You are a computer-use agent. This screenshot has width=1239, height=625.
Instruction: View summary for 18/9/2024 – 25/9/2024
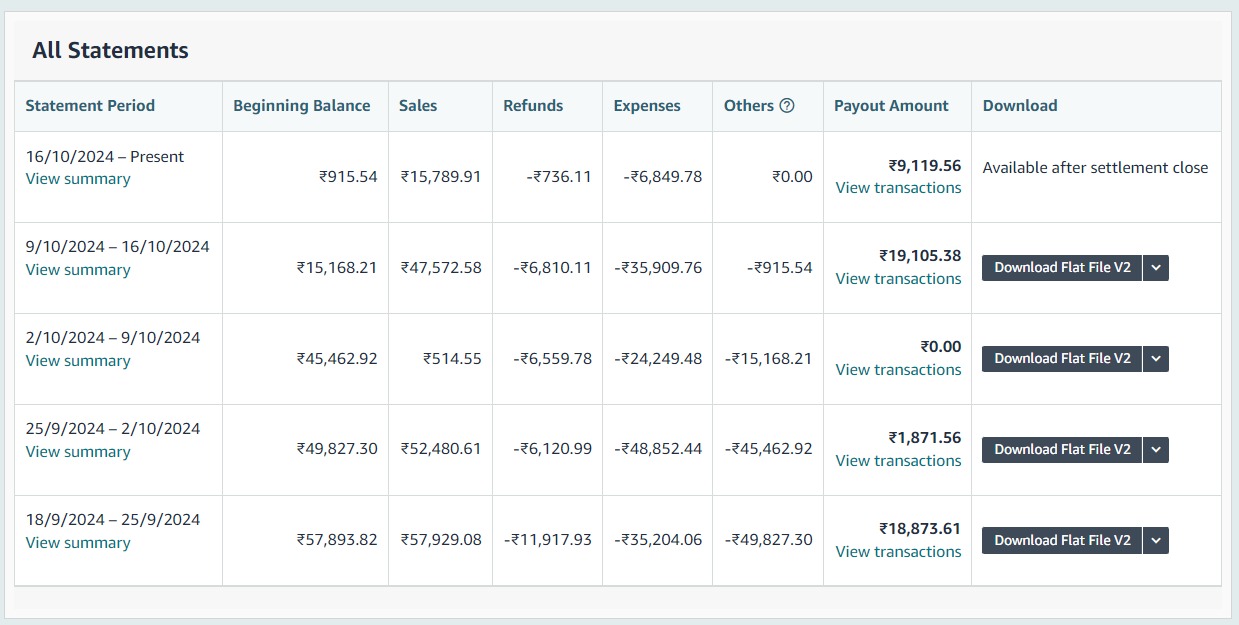pyautogui.click(x=78, y=543)
